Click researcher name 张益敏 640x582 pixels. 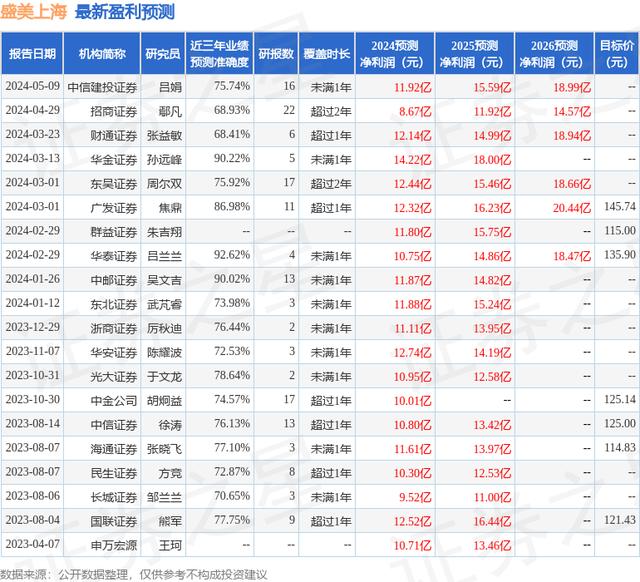coord(164,136)
